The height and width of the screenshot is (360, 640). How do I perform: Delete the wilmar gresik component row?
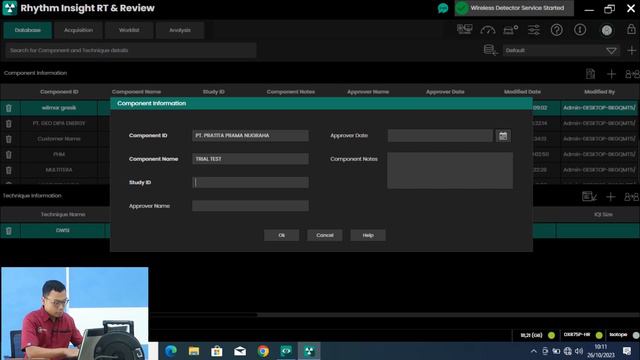pos(9,108)
